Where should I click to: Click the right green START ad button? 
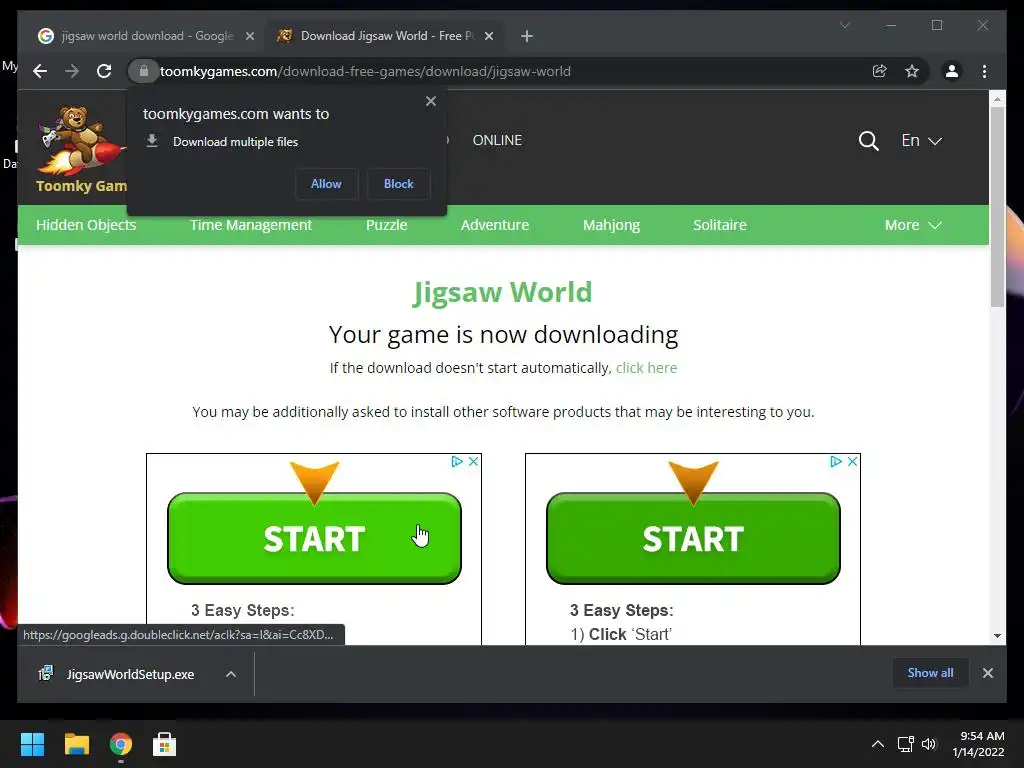(x=693, y=538)
